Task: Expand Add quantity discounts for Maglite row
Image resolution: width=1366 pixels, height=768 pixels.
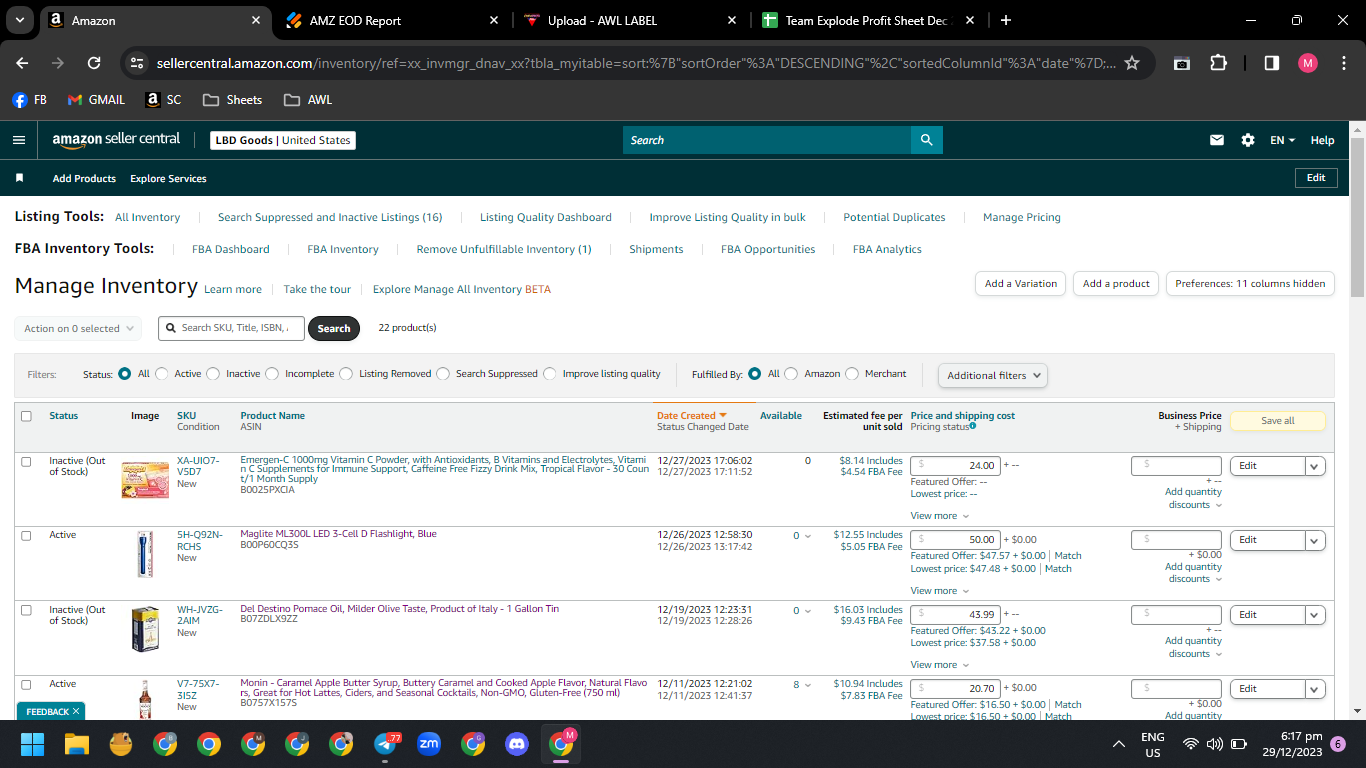Action: click(1193, 573)
